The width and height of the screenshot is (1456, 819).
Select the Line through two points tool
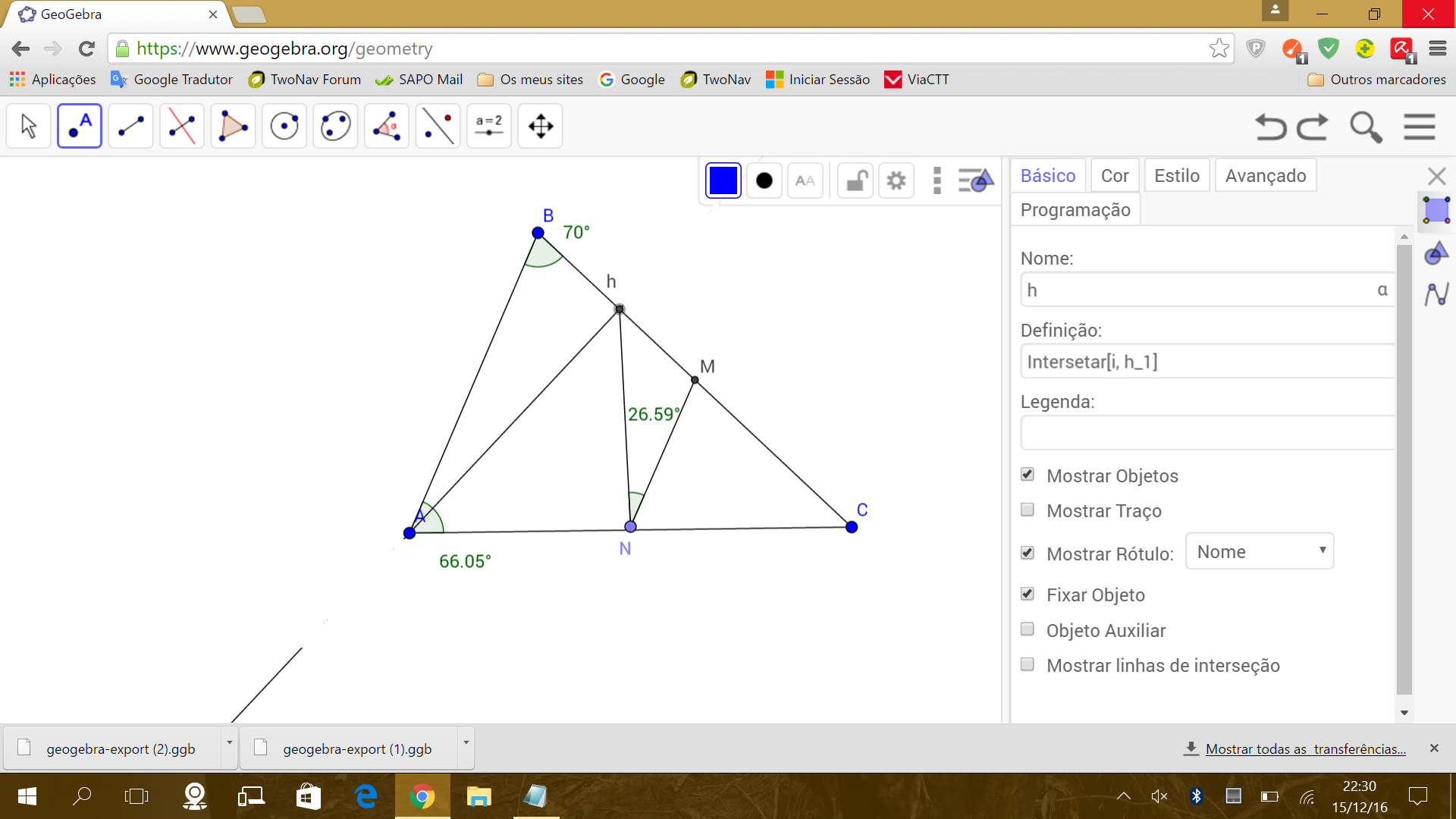131,126
